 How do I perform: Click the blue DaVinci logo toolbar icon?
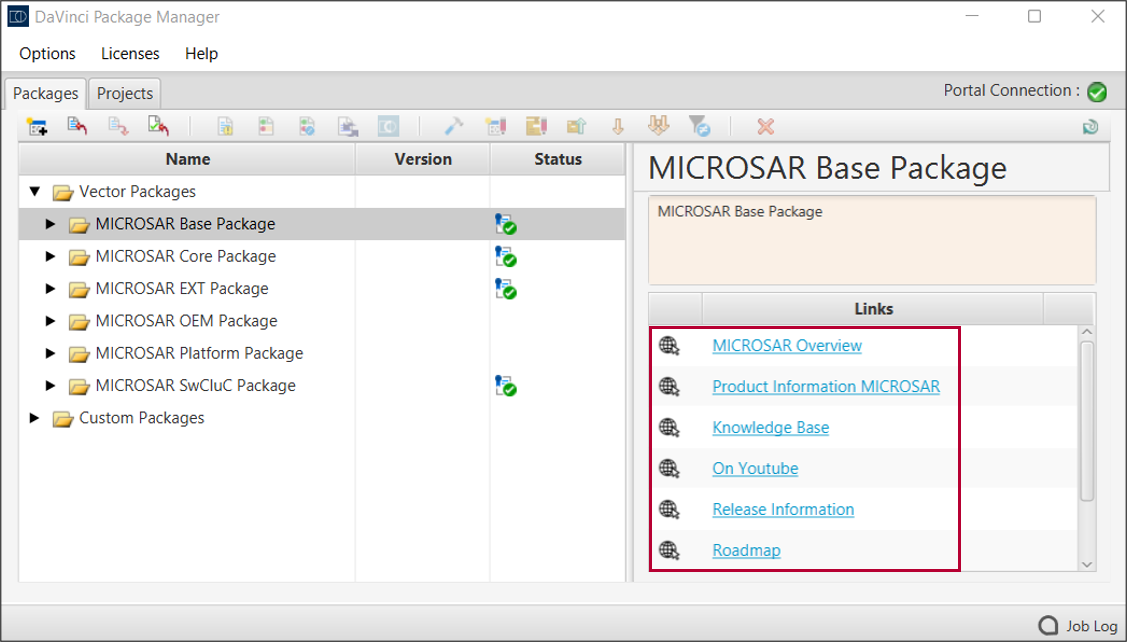388,127
